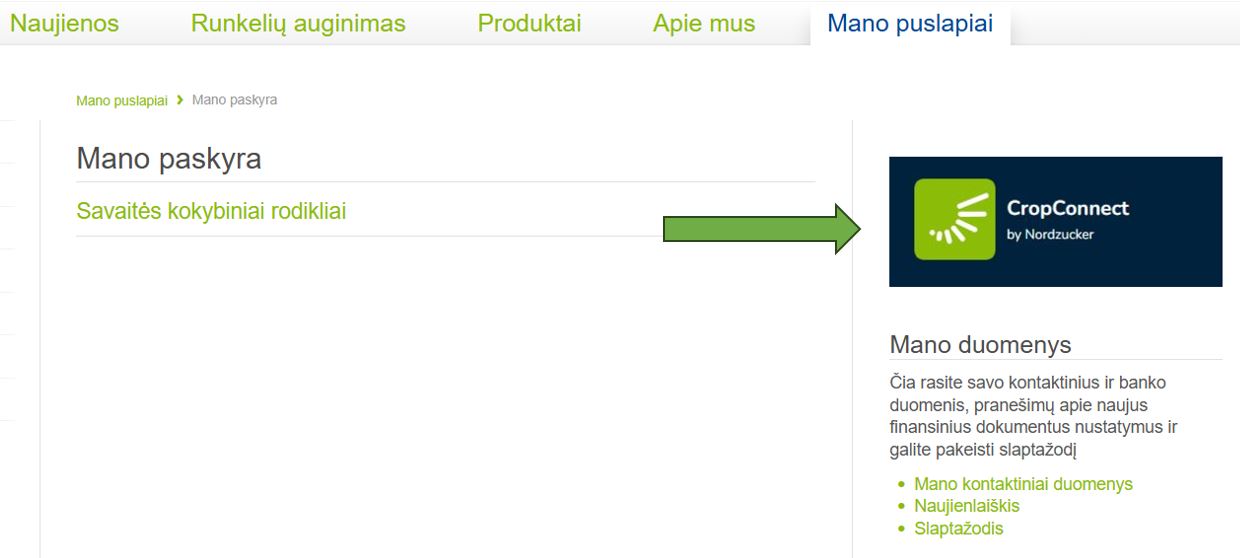The image size is (1240, 558).
Task: Open the Produktai menu tab
Action: click(529, 23)
